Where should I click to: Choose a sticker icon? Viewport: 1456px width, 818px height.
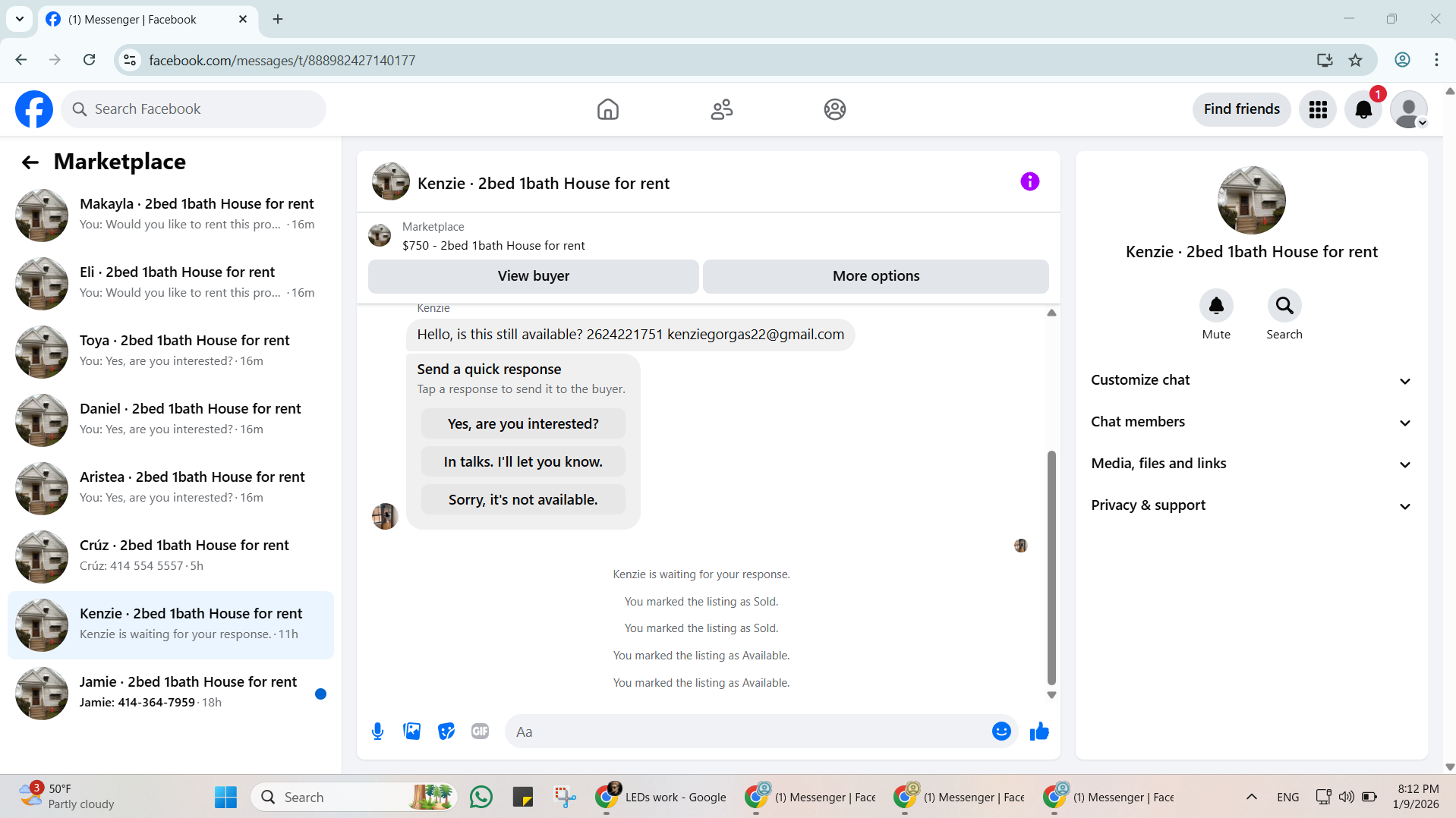446,731
